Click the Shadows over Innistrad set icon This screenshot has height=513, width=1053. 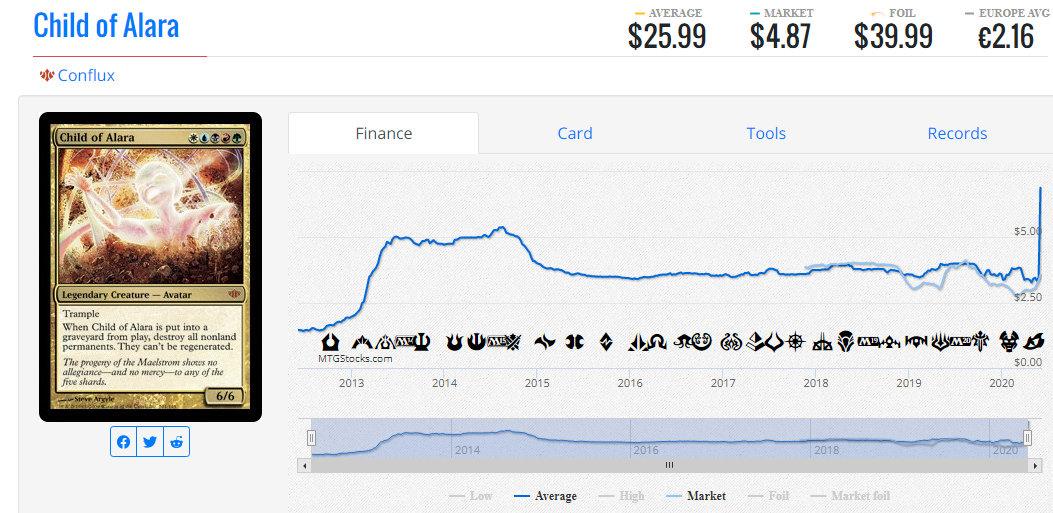coord(658,342)
